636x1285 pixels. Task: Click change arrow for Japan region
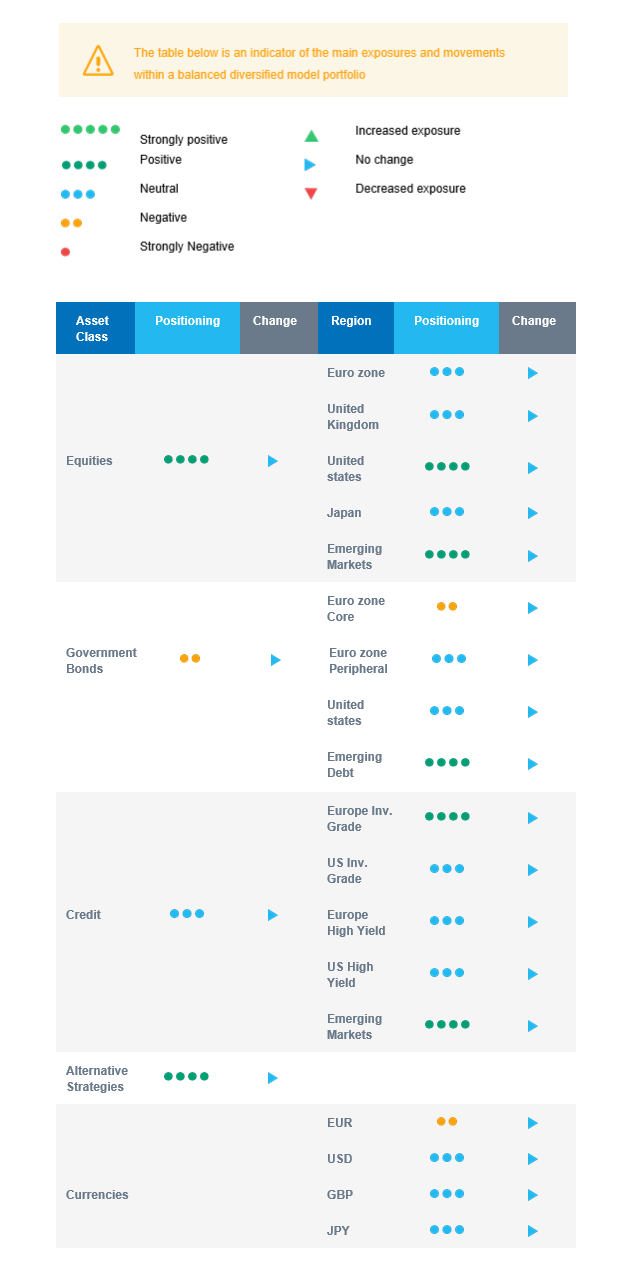[x=533, y=513]
